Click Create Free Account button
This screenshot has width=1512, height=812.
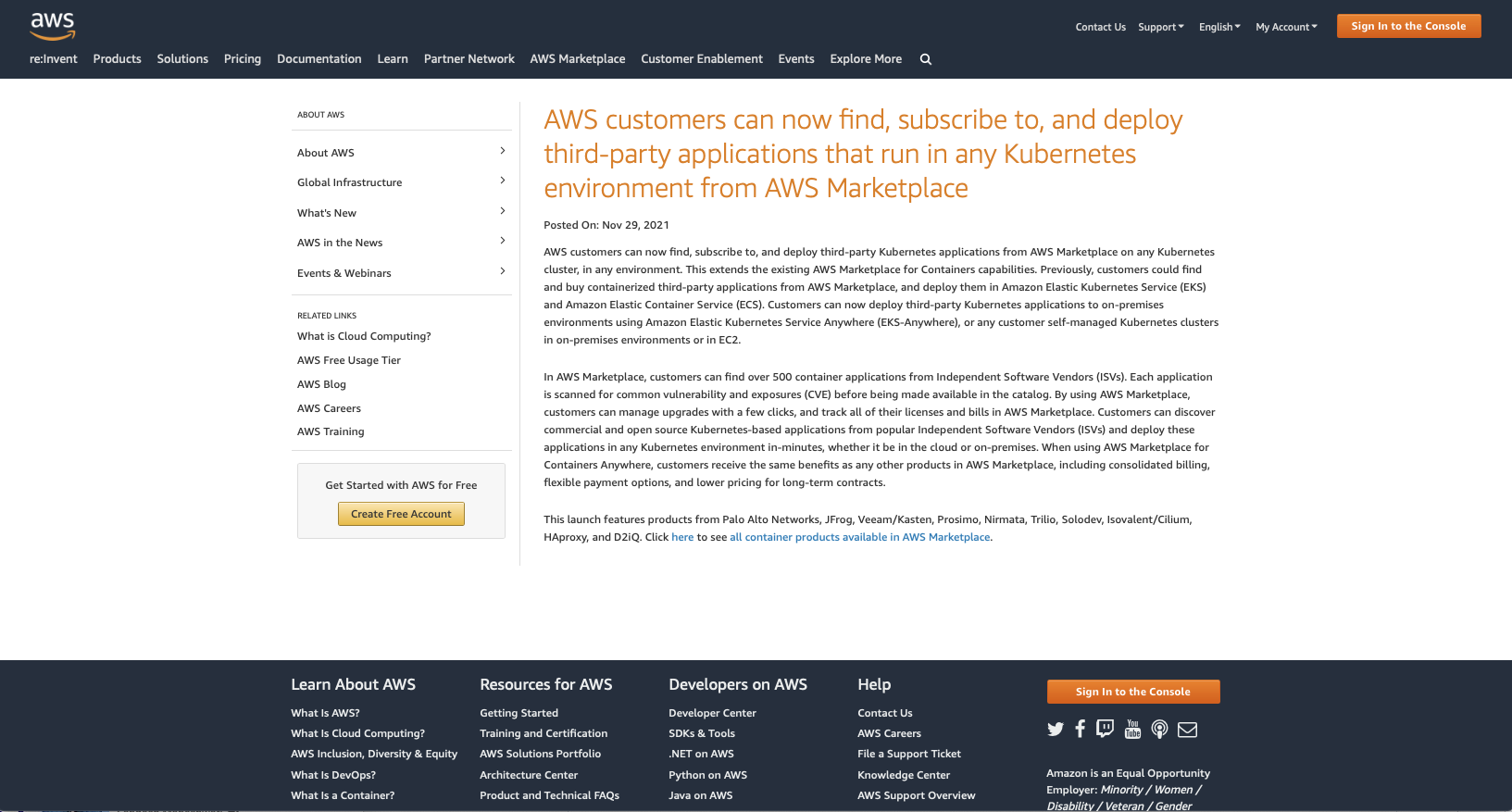tap(401, 514)
